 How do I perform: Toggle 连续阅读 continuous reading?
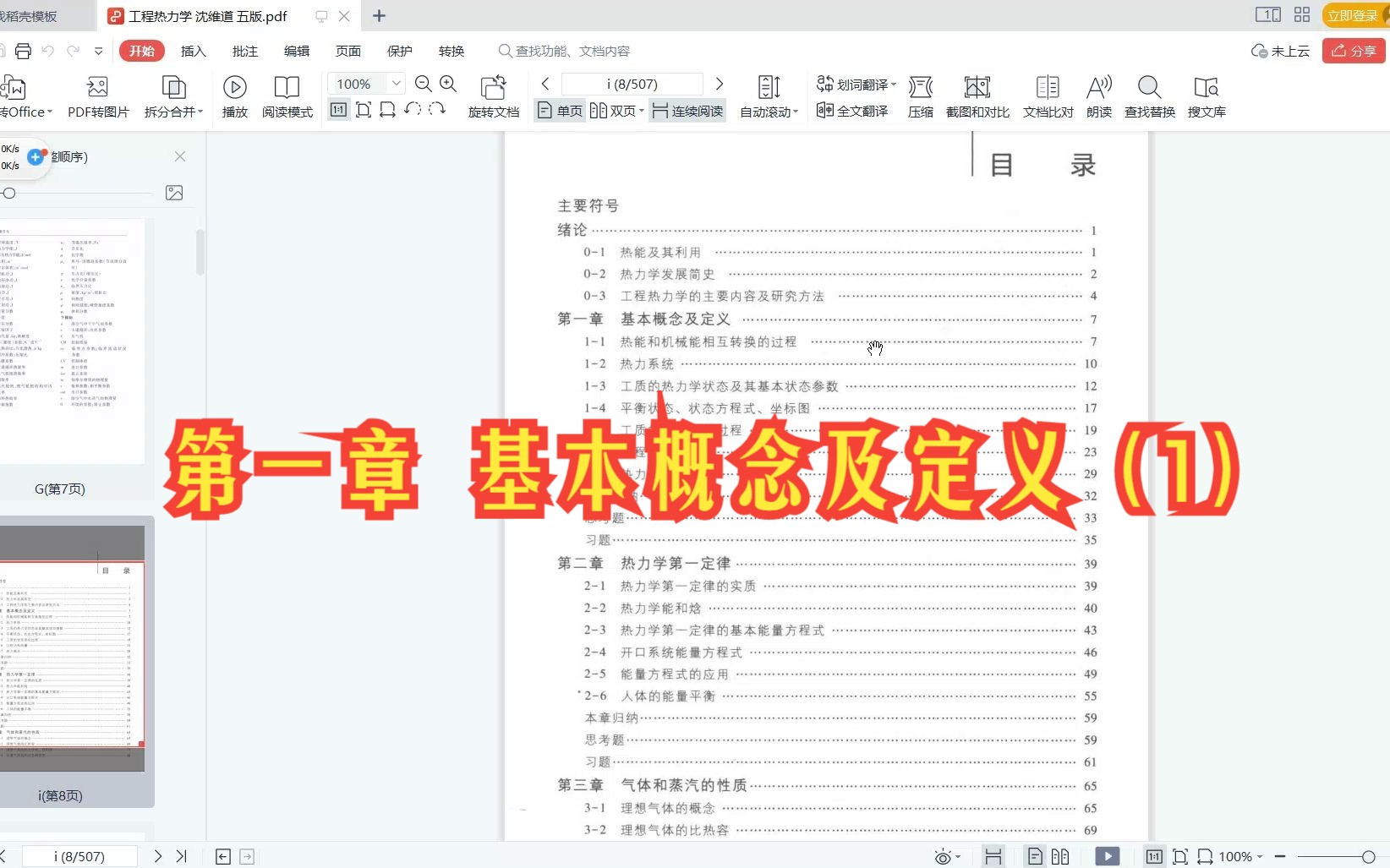[687, 111]
